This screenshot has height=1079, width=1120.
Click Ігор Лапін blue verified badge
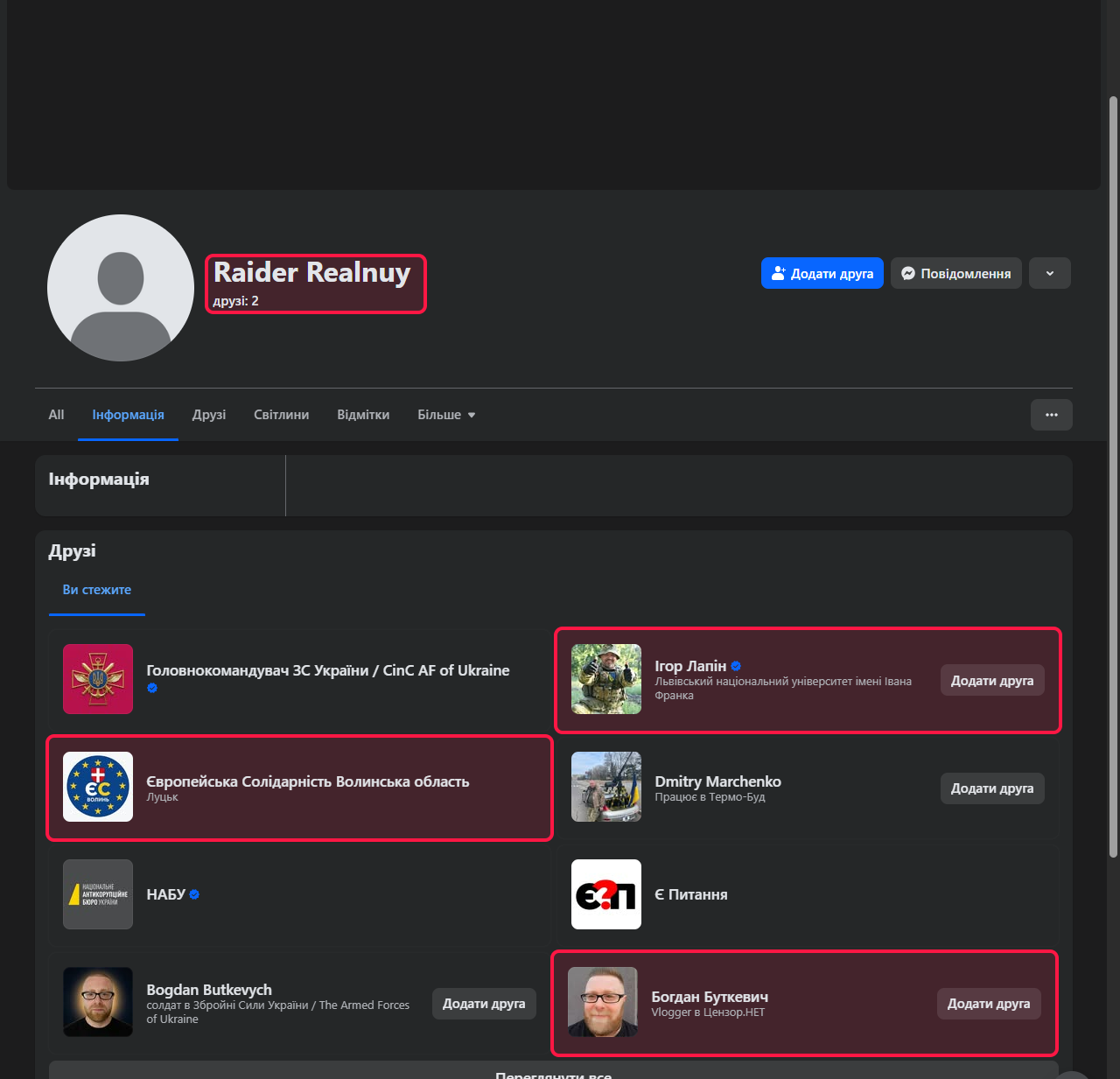coord(736,666)
